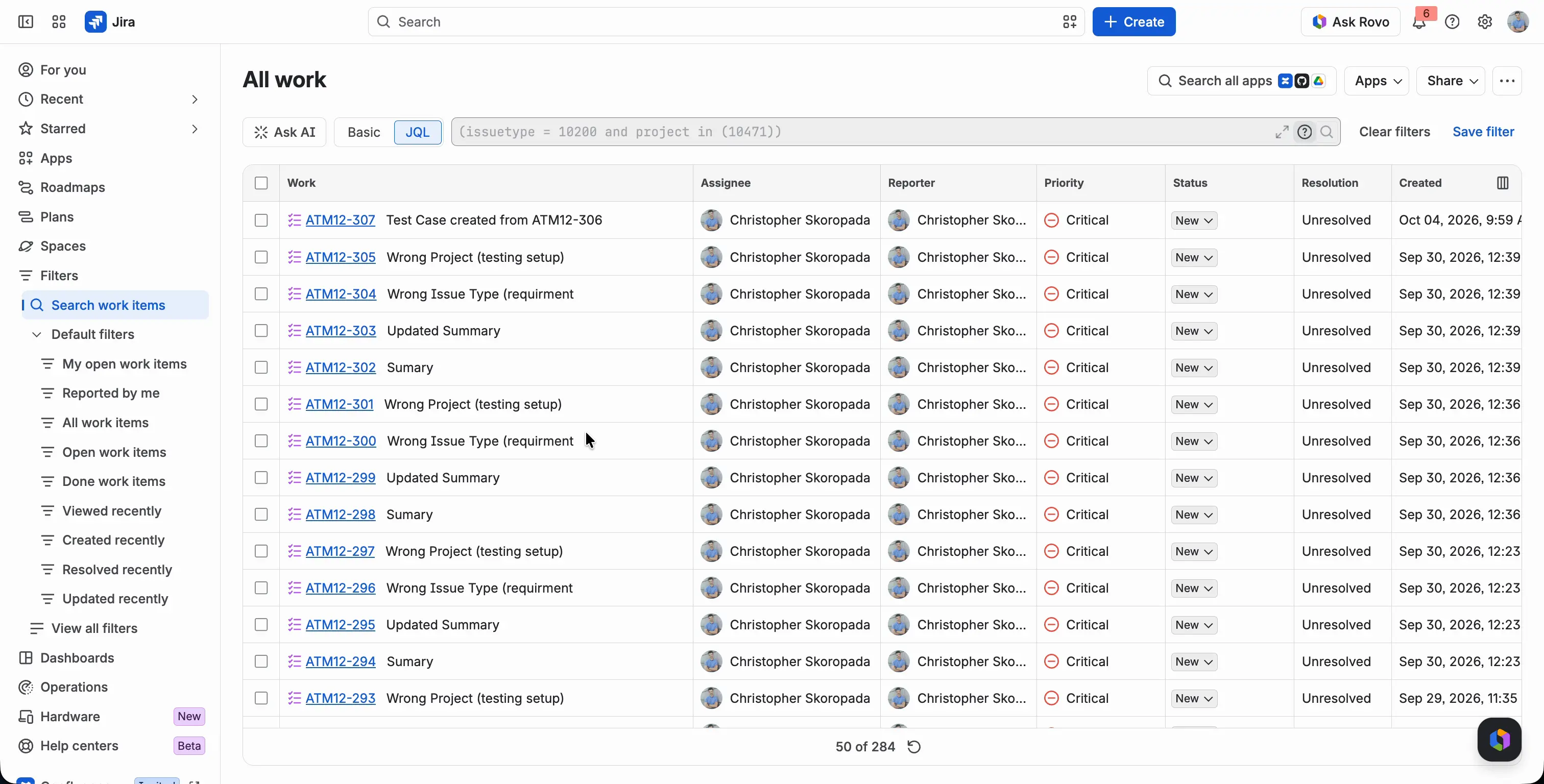Open the Apps dropdown
The image size is (1544, 784).
[1377, 81]
